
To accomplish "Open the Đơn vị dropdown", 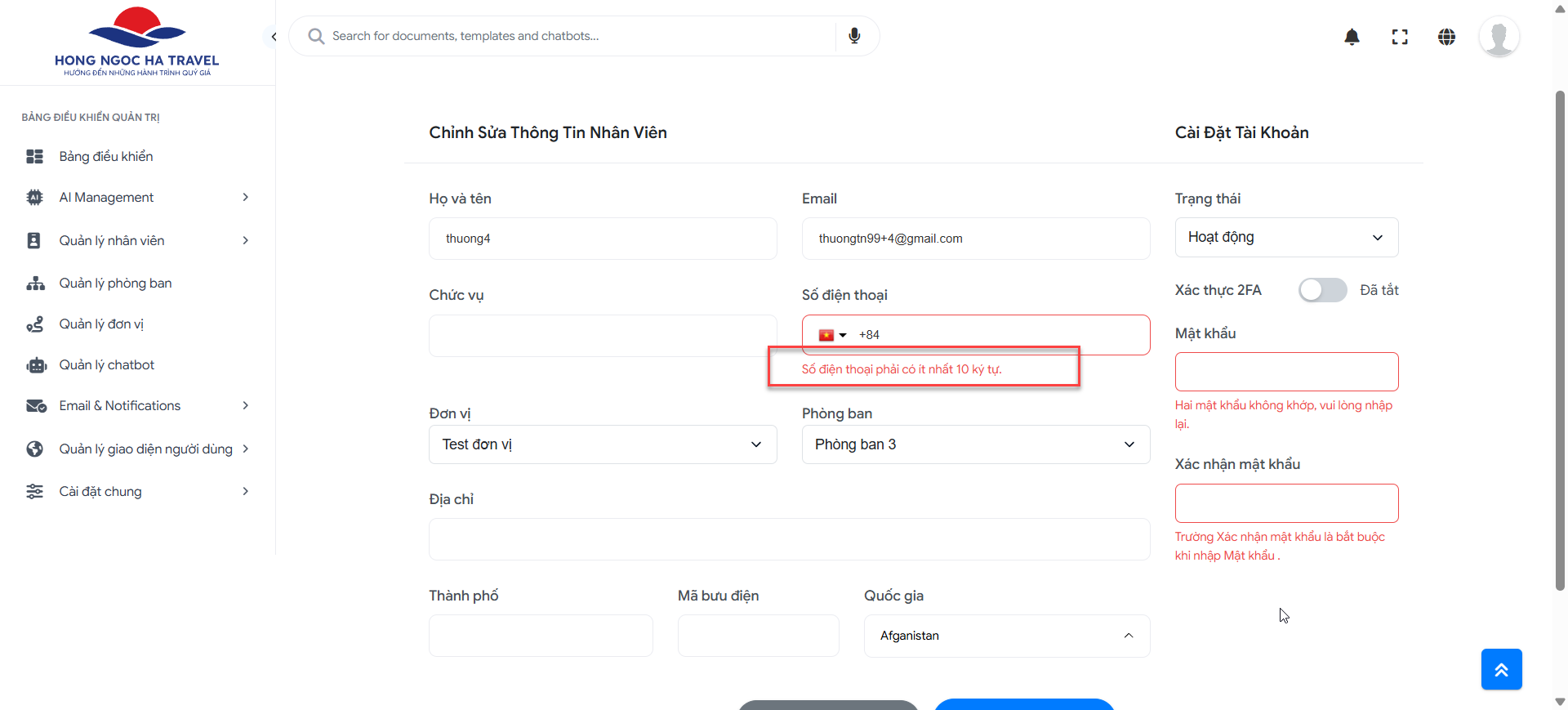I will coord(603,444).
